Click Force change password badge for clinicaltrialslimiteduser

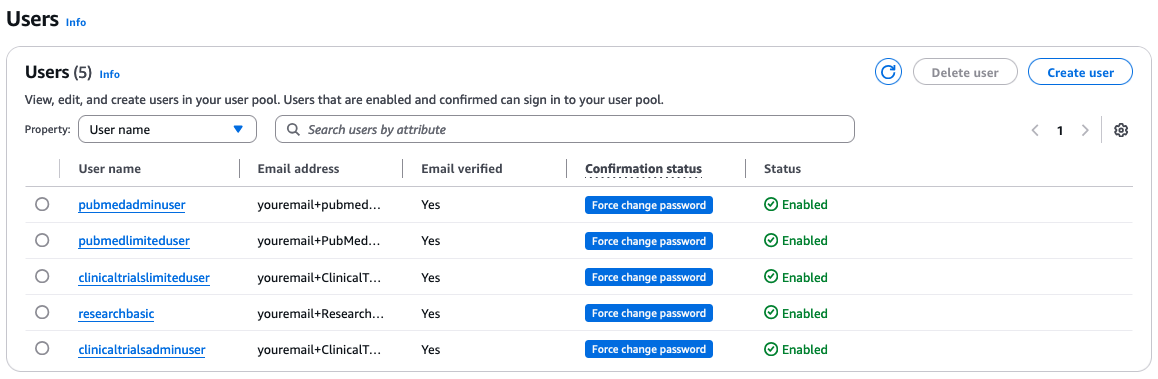[x=648, y=277]
